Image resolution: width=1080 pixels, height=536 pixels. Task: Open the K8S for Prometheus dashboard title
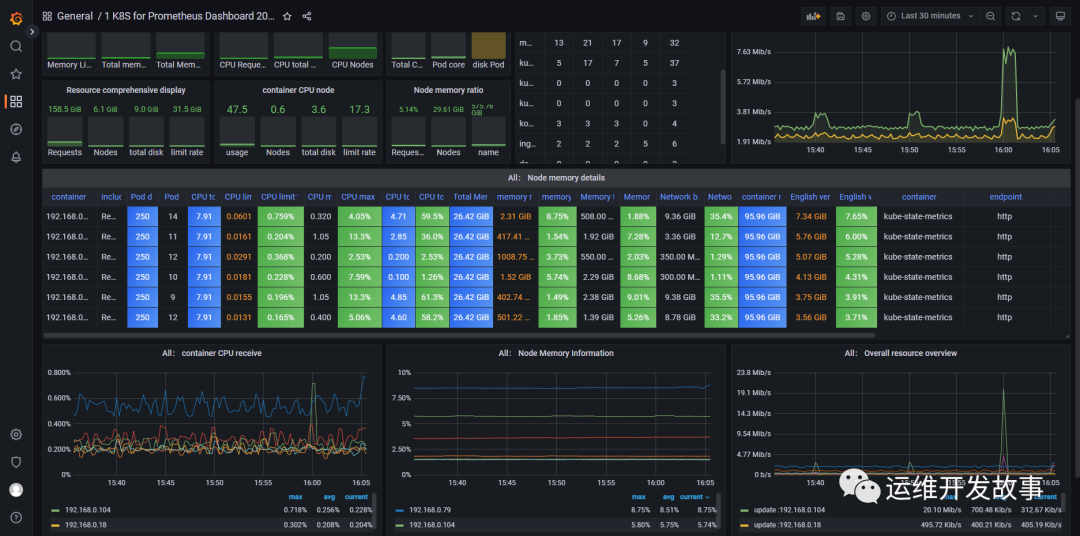click(x=189, y=16)
